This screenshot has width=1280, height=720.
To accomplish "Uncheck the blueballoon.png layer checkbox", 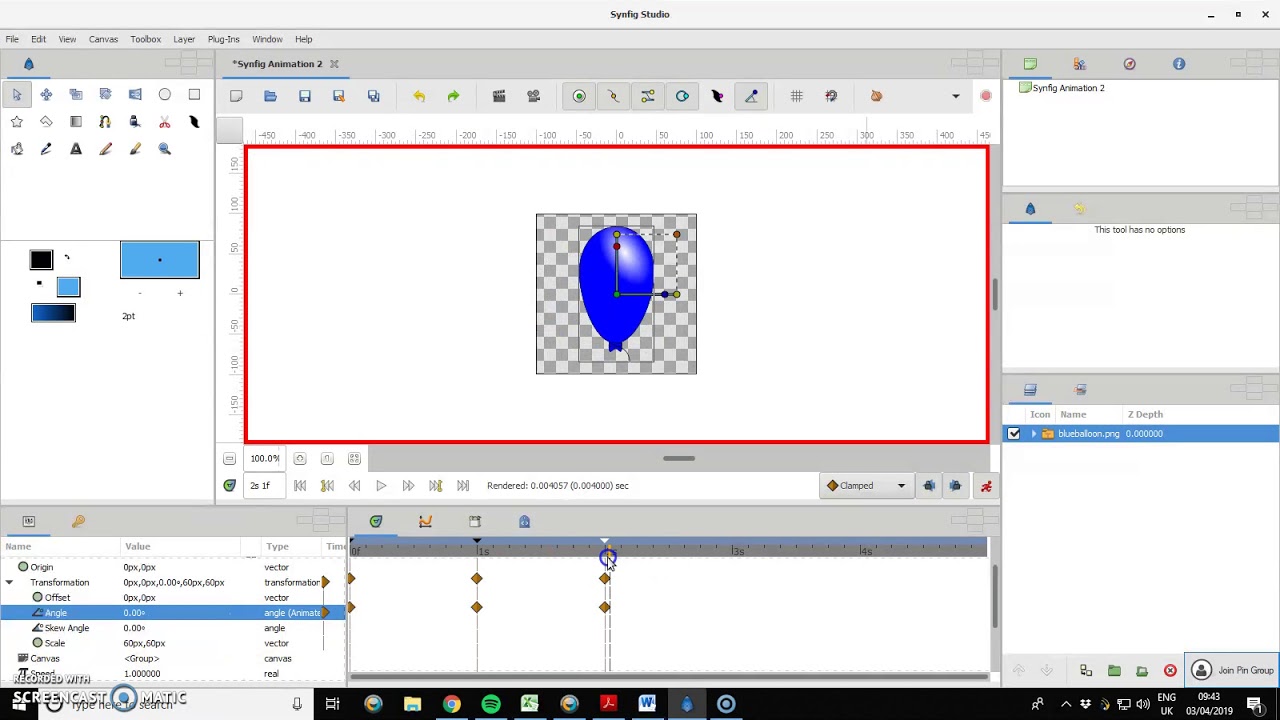I will (1014, 434).
